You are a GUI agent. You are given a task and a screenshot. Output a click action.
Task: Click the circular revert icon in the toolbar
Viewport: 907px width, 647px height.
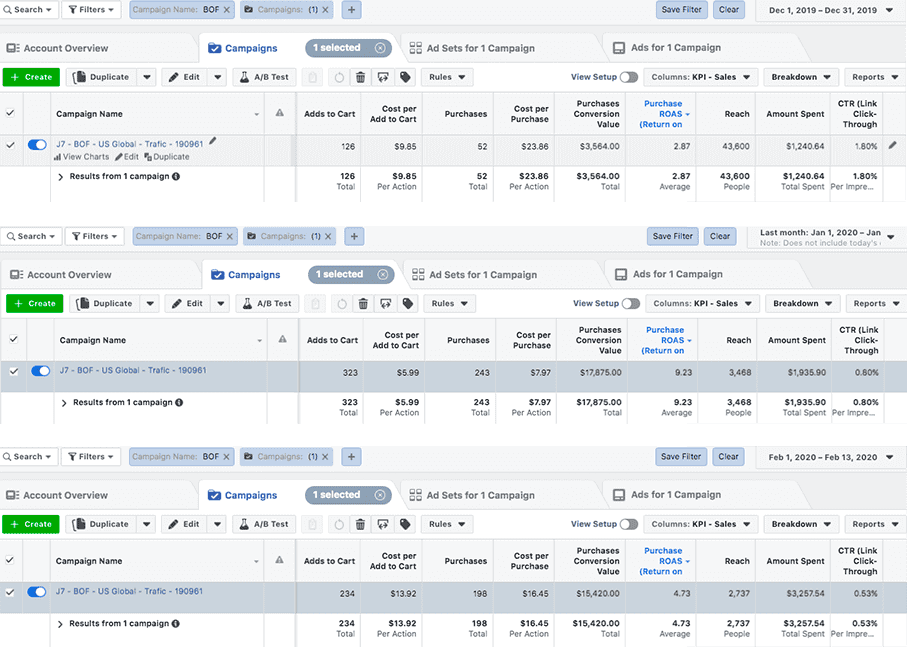tap(339, 77)
